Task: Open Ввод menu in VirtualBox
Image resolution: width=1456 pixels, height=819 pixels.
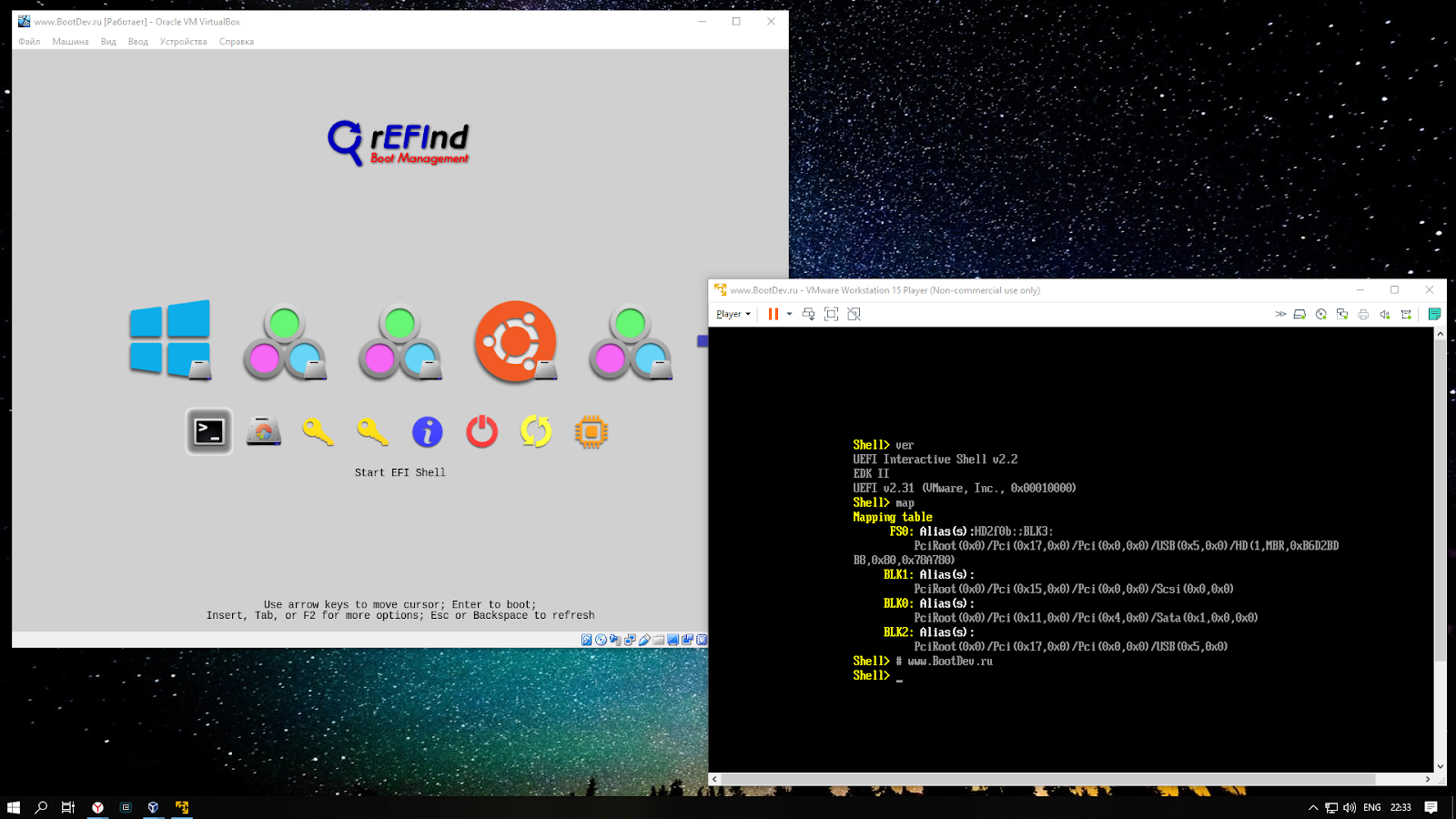Action: (138, 42)
